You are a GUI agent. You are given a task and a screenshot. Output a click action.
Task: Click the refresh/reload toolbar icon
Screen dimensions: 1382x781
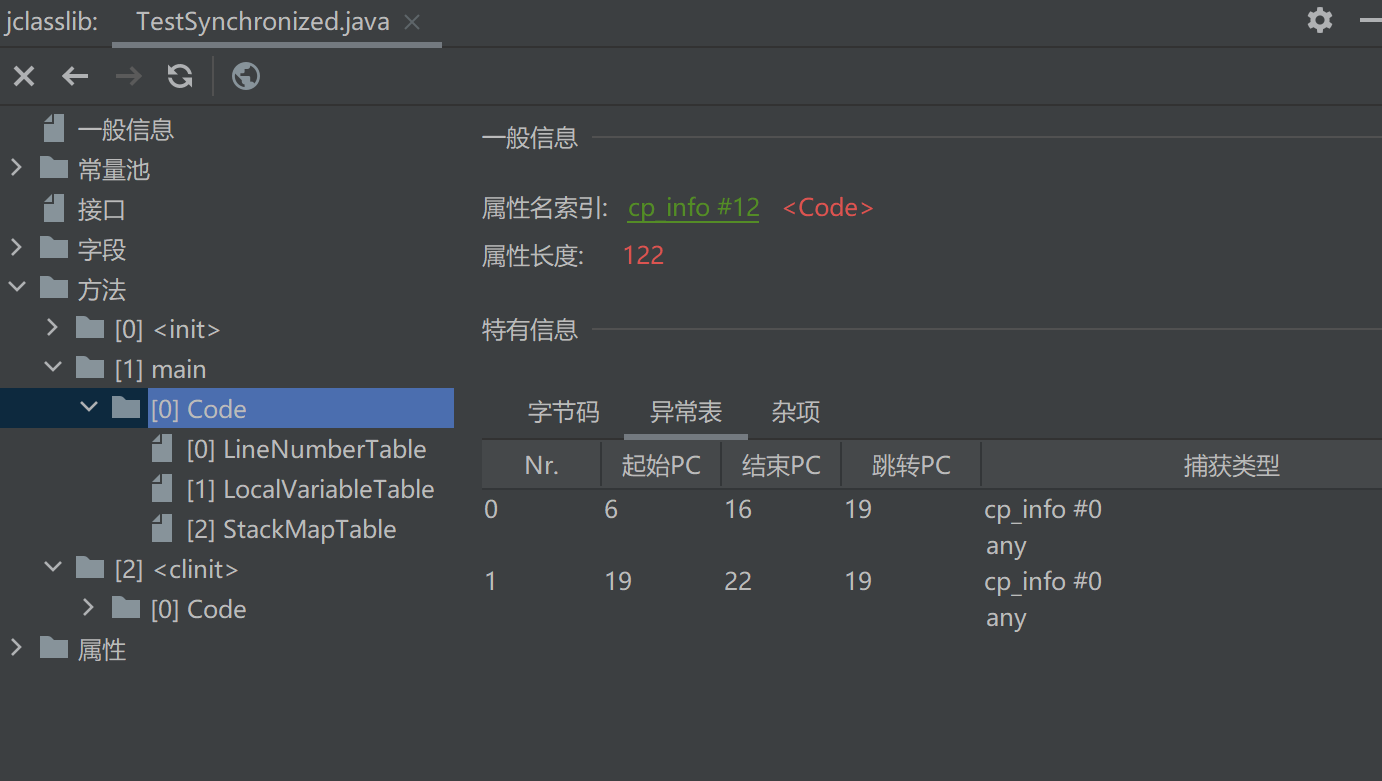(x=180, y=76)
